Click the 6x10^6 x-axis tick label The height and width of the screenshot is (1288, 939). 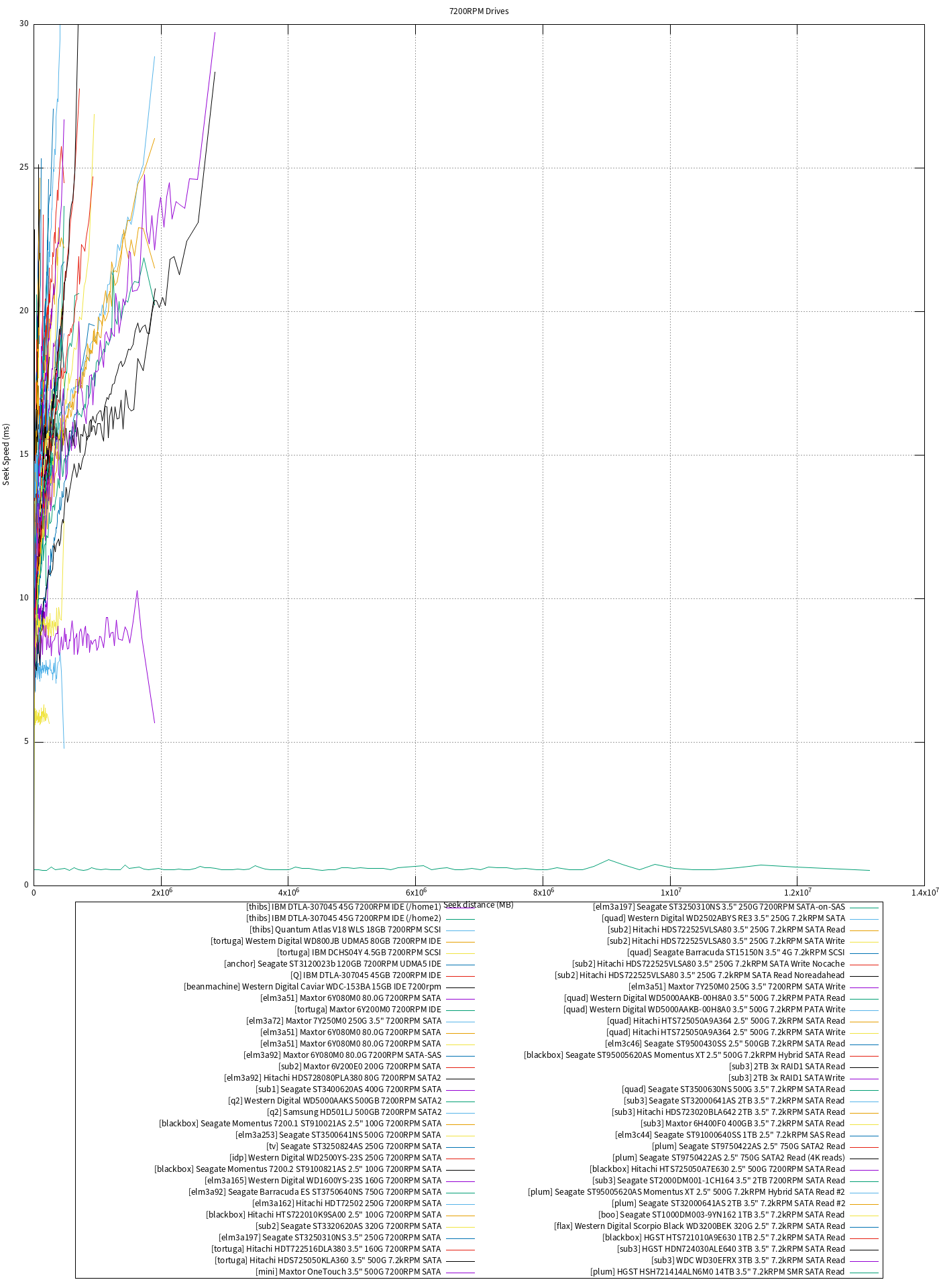416,892
